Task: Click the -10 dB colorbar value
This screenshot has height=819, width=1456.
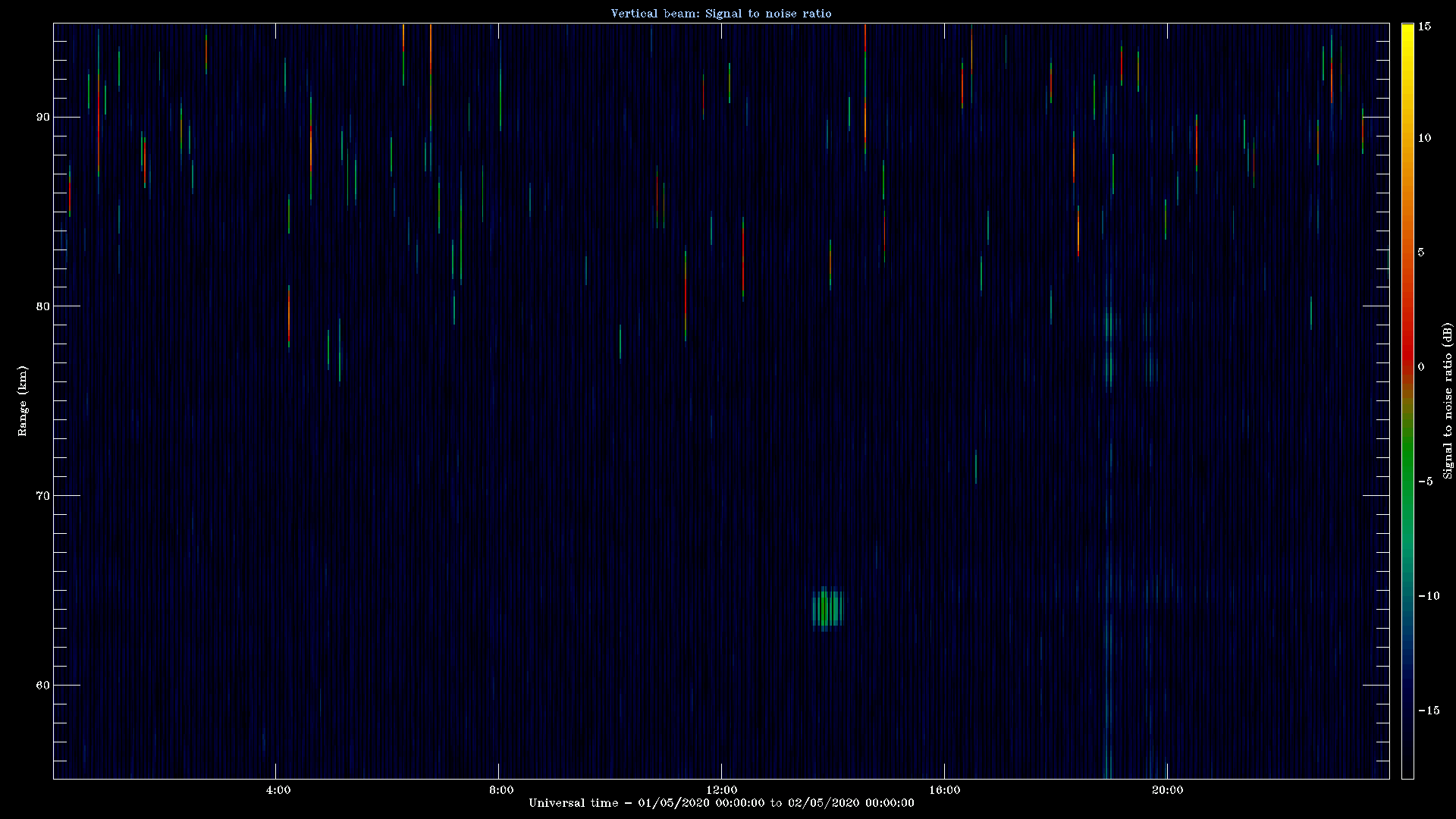Action: click(1428, 596)
